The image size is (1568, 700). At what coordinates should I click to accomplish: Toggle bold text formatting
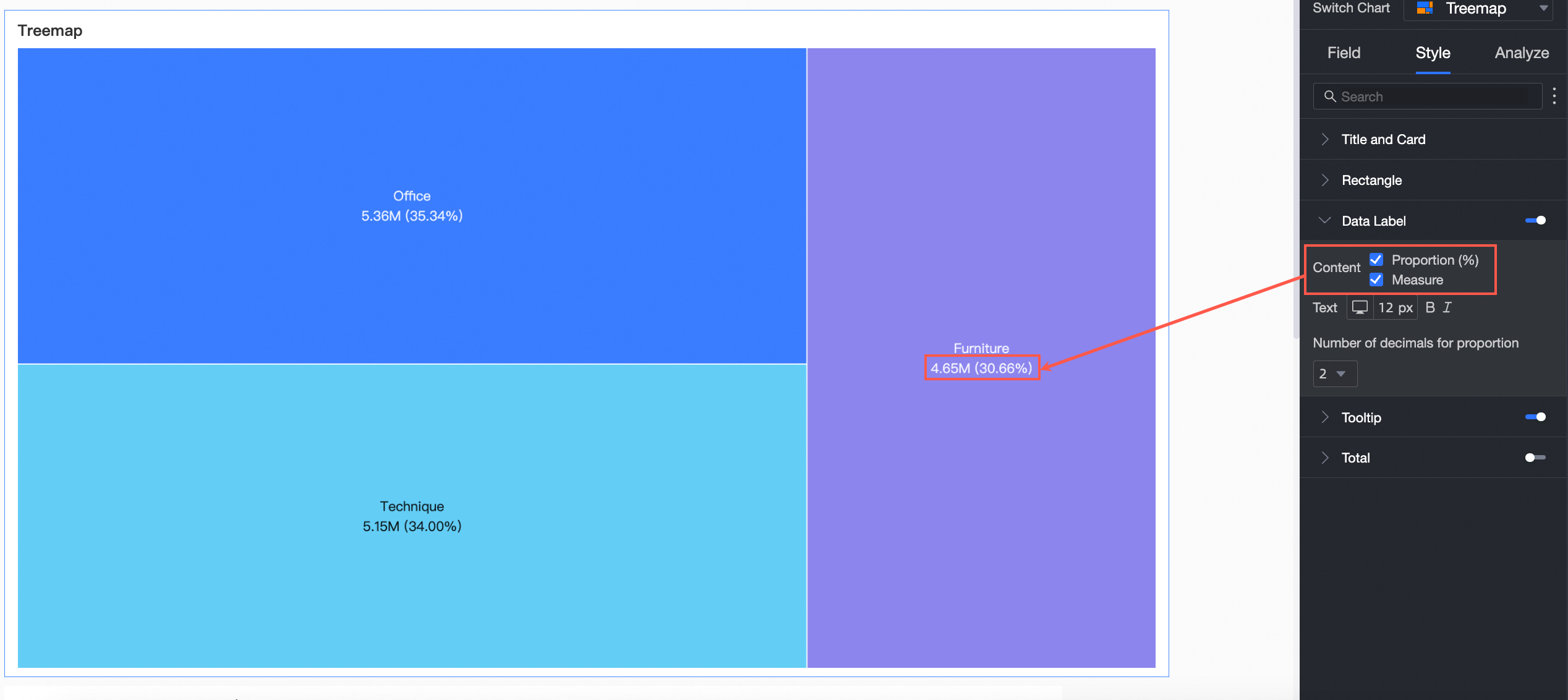(x=1430, y=307)
